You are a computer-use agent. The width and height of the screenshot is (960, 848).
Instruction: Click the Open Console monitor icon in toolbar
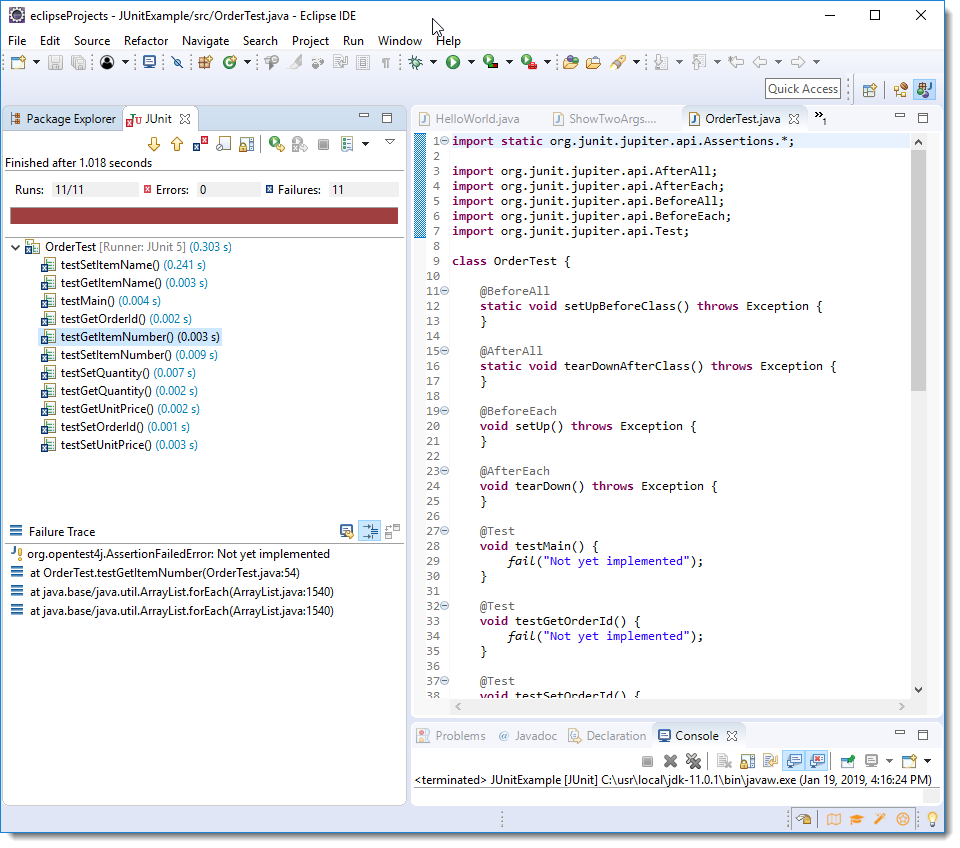149,62
